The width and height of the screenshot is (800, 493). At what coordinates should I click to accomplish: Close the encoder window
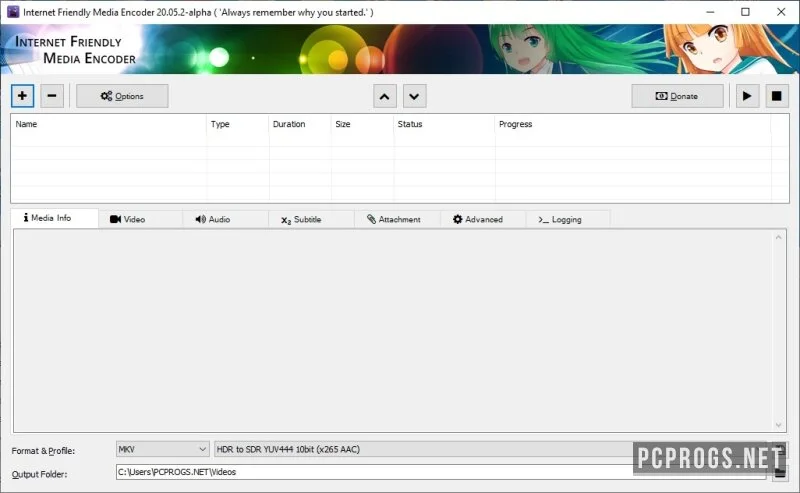point(781,12)
